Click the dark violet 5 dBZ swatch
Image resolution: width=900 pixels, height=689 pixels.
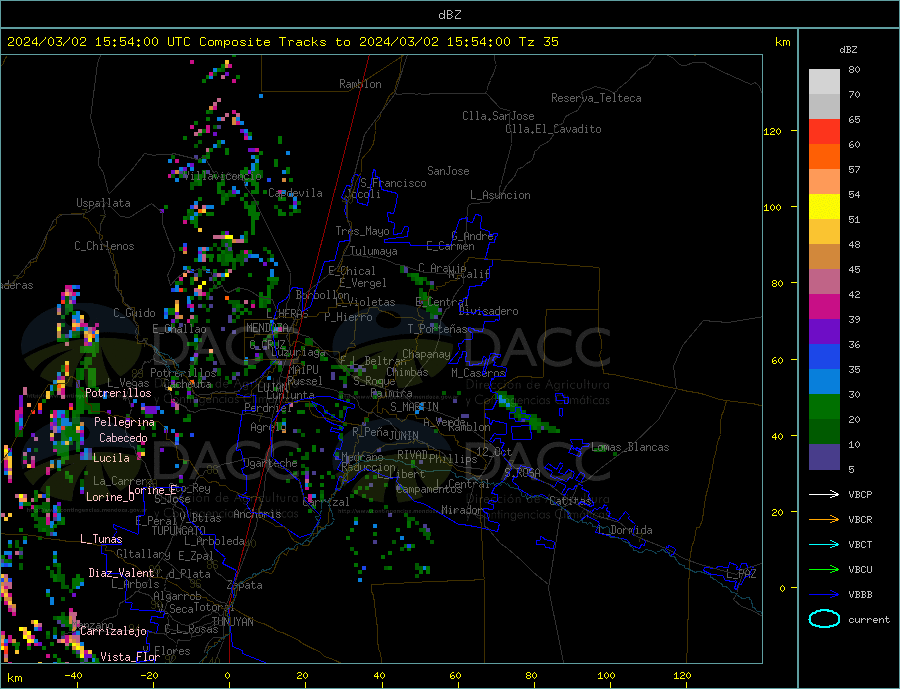coord(824,457)
